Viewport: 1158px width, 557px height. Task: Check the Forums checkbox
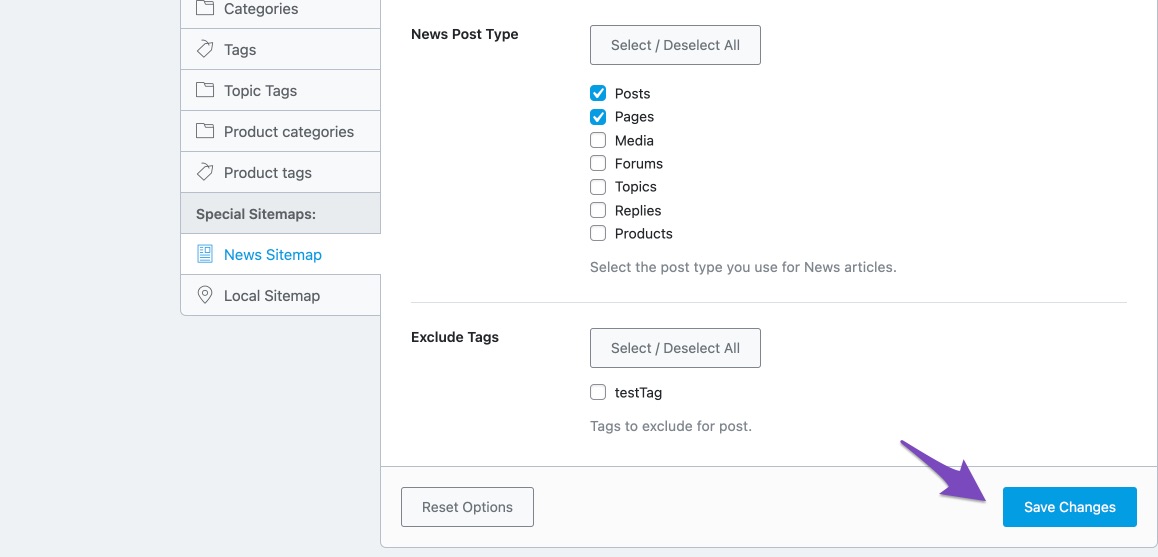coord(598,163)
